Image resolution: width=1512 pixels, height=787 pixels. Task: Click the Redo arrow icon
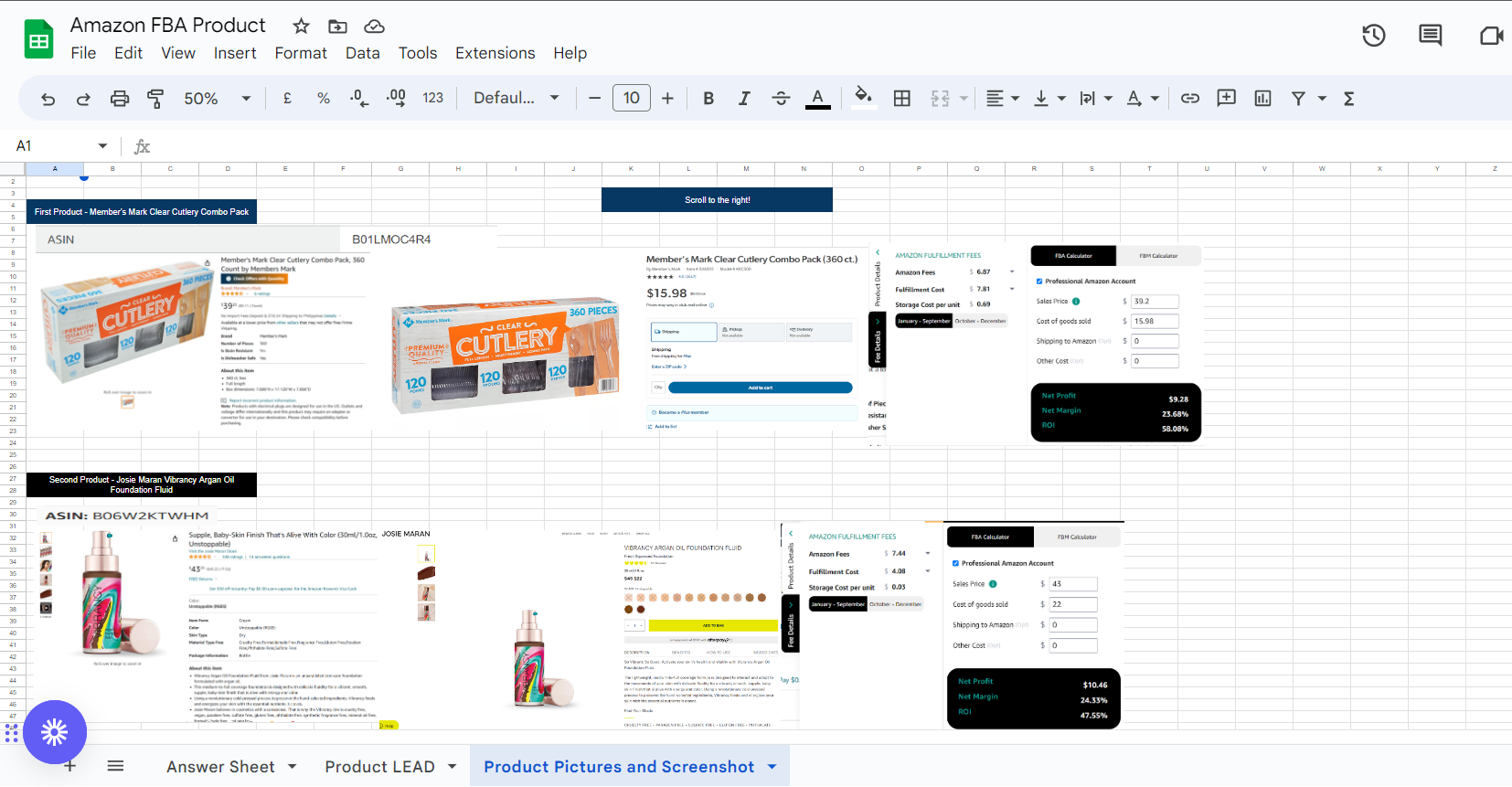[83, 99]
